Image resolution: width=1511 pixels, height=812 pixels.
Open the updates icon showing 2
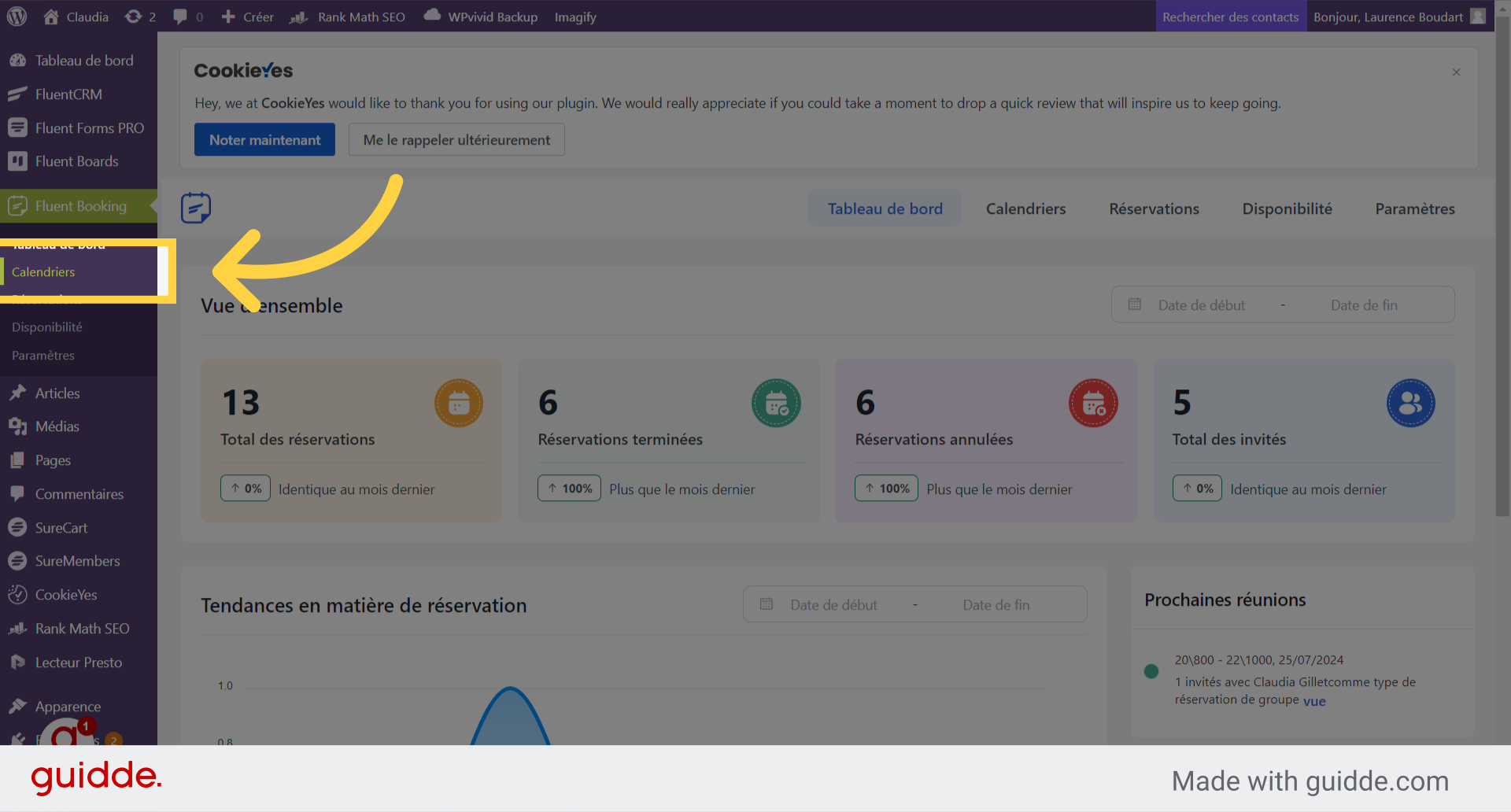click(x=140, y=17)
